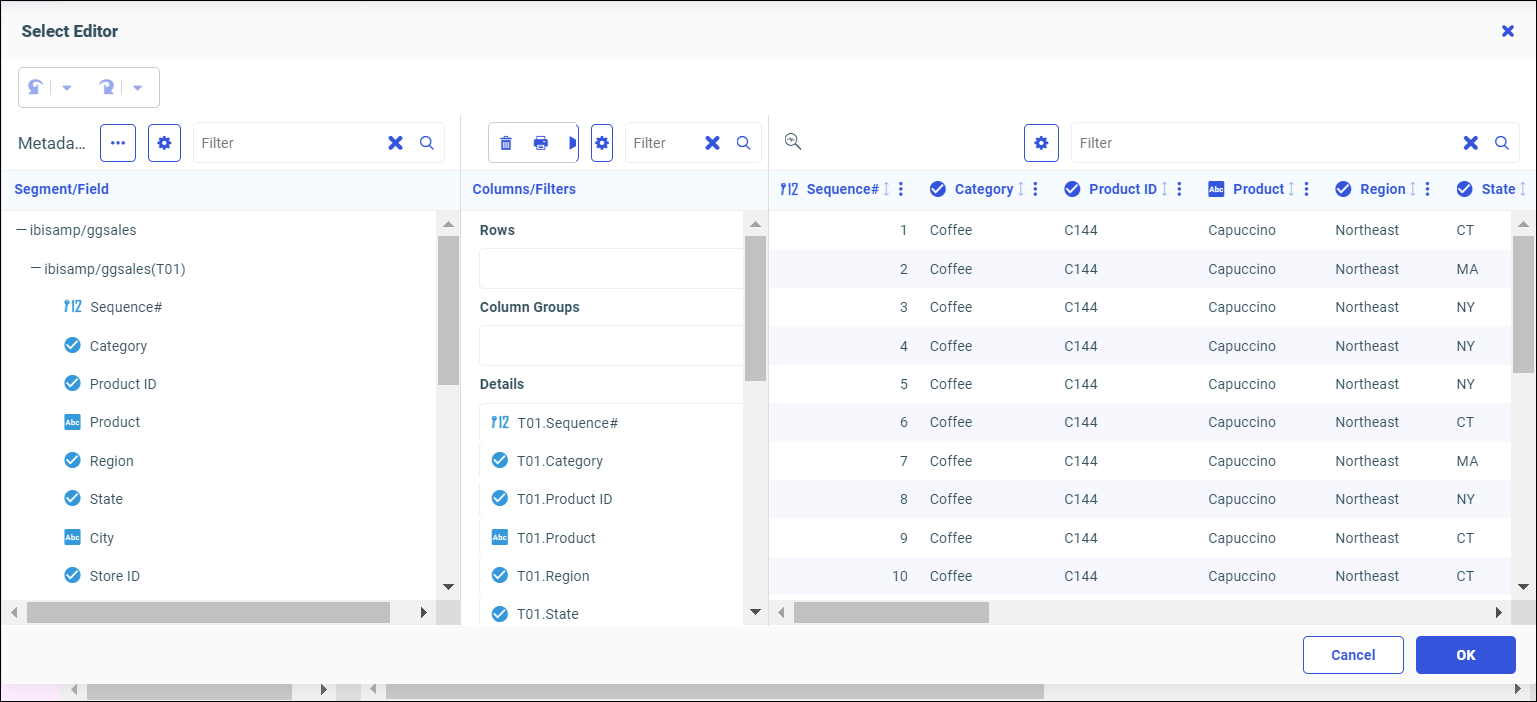Open the undo history dropdown arrow
1537x702 pixels.
click(x=67, y=88)
